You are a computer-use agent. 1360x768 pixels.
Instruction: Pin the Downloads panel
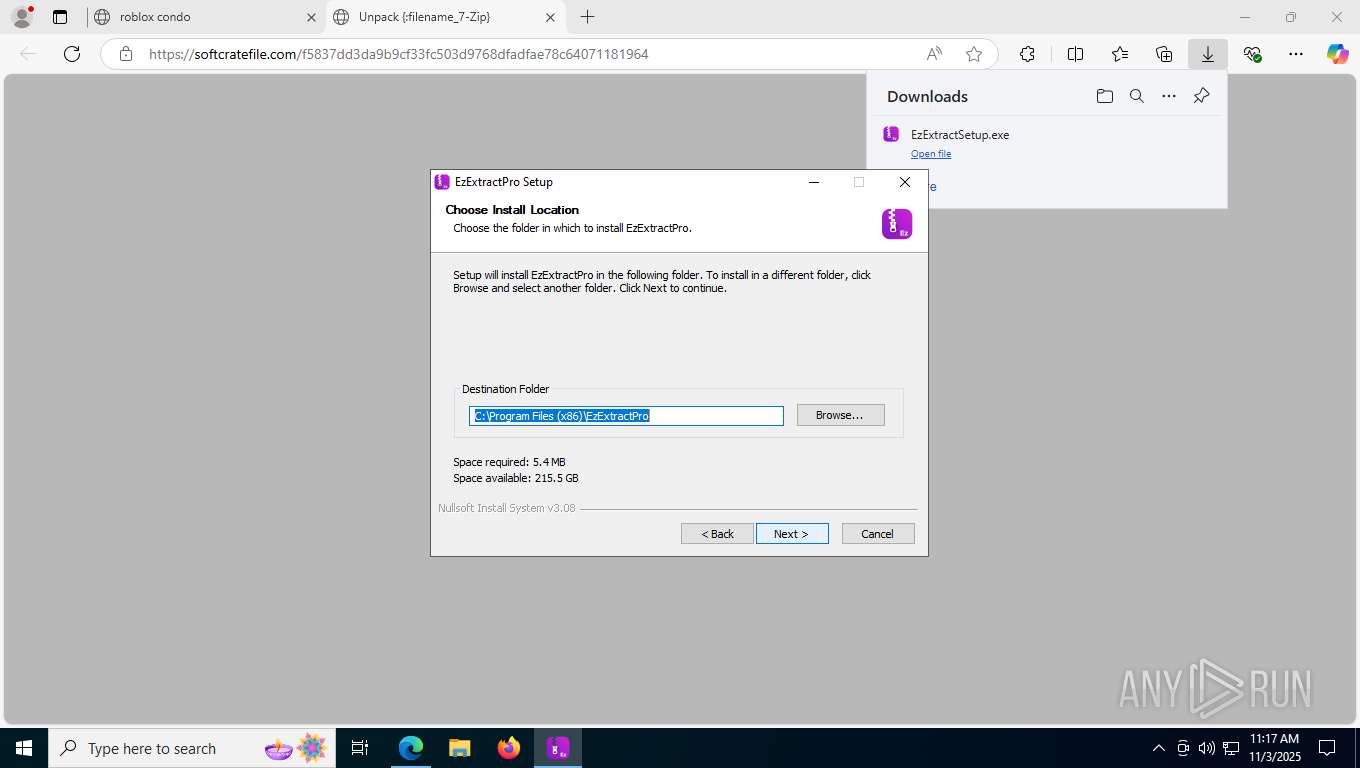point(1202,96)
